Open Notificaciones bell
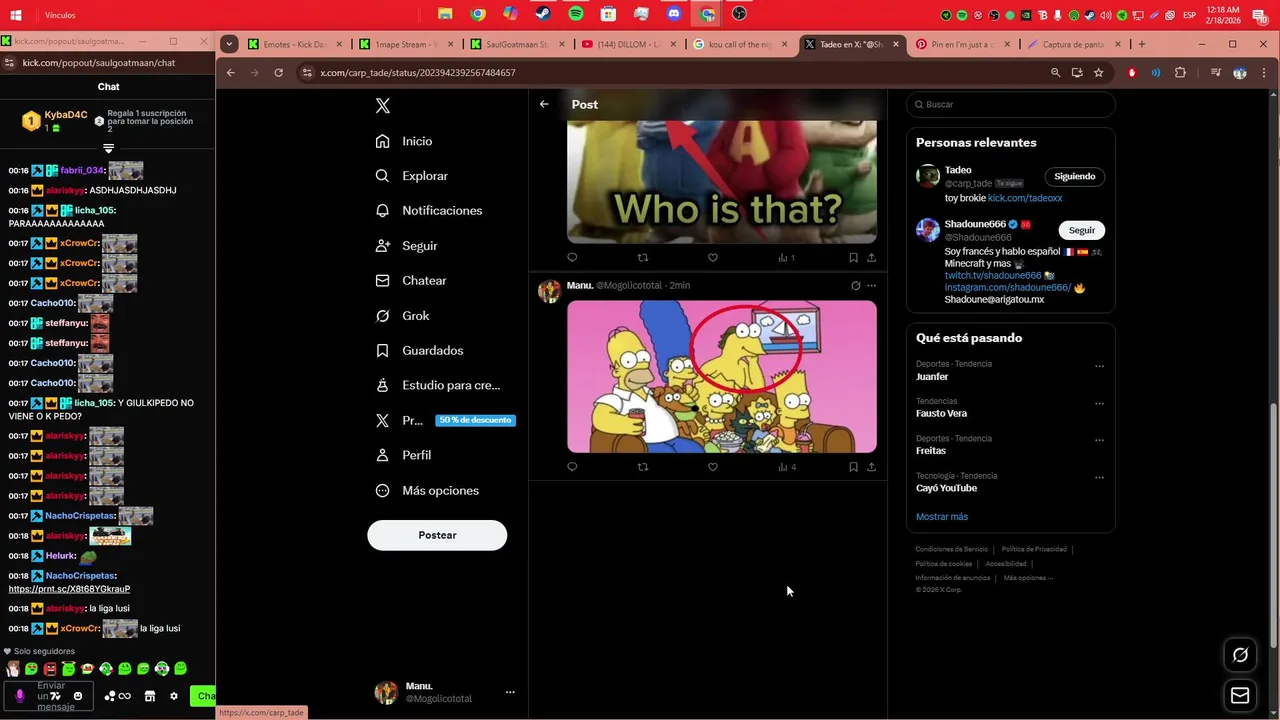 pyautogui.click(x=428, y=211)
